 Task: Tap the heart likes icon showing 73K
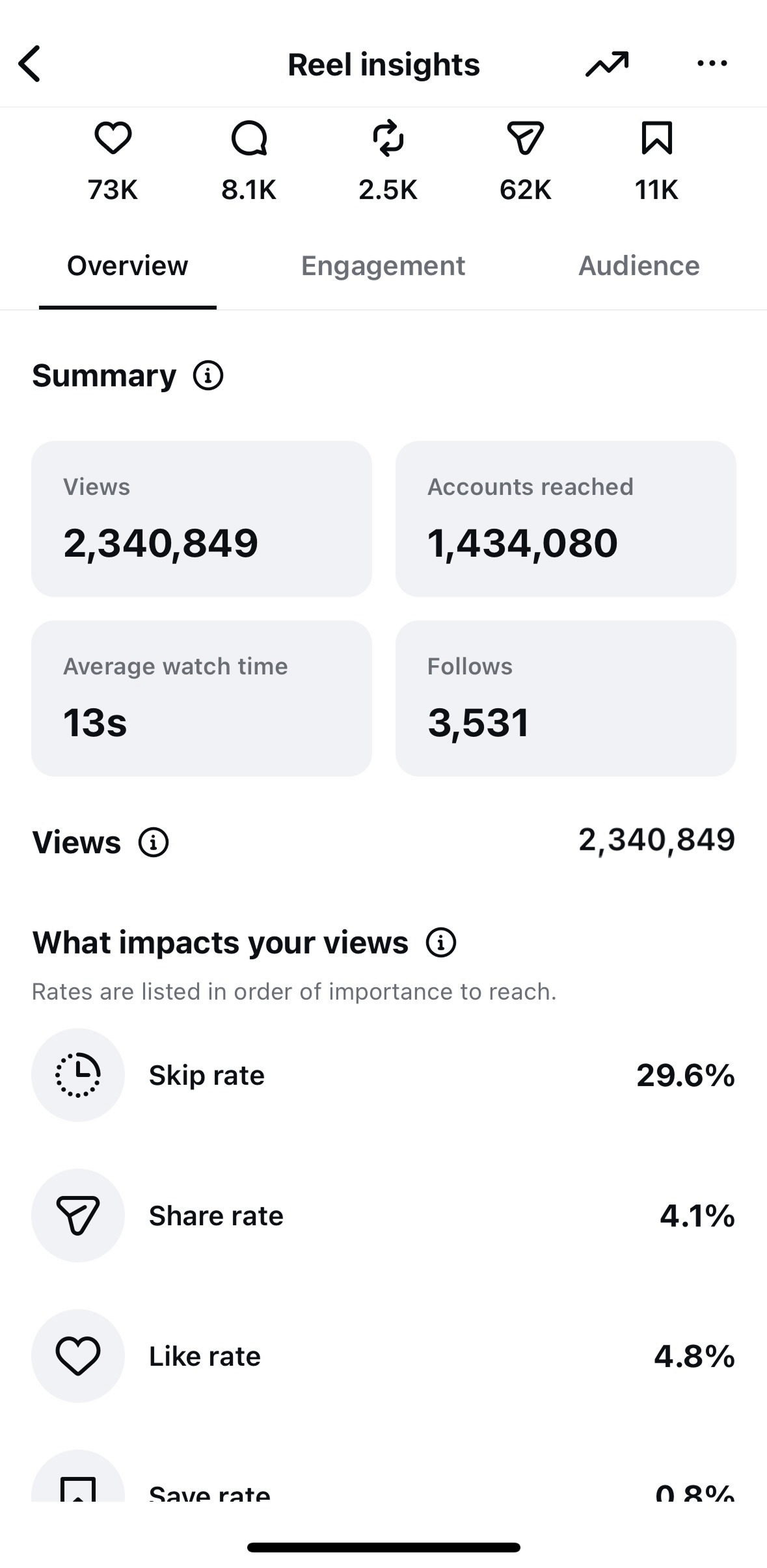(x=113, y=138)
